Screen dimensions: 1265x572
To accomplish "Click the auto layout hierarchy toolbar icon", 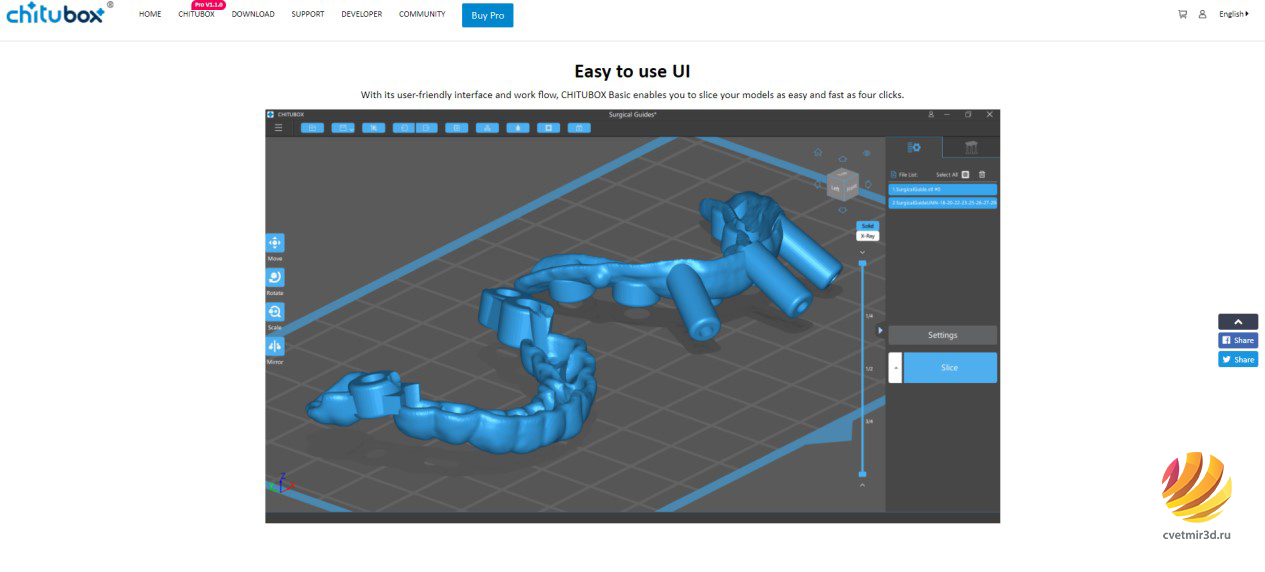I will click(x=487, y=128).
